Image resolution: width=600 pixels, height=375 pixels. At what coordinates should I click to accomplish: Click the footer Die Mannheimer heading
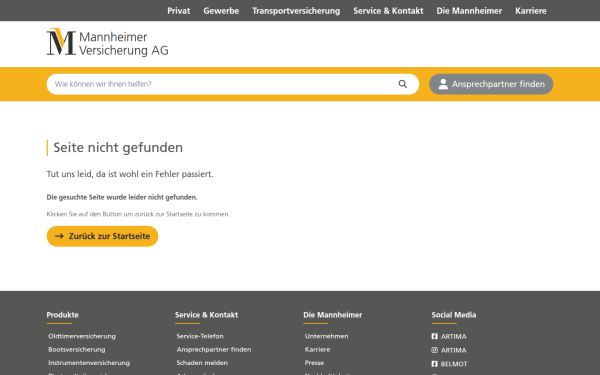[333, 315]
